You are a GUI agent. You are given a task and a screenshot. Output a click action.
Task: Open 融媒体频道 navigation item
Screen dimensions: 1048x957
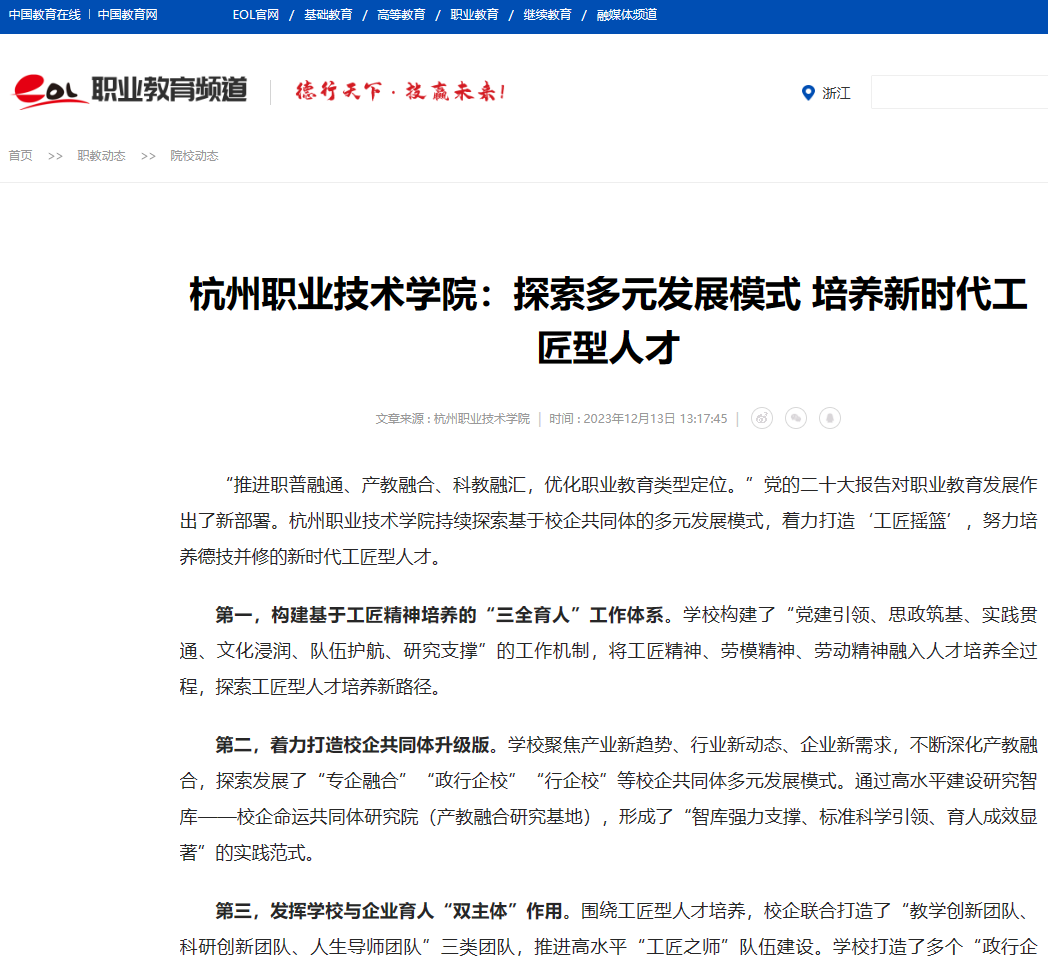tap(627, 15)
